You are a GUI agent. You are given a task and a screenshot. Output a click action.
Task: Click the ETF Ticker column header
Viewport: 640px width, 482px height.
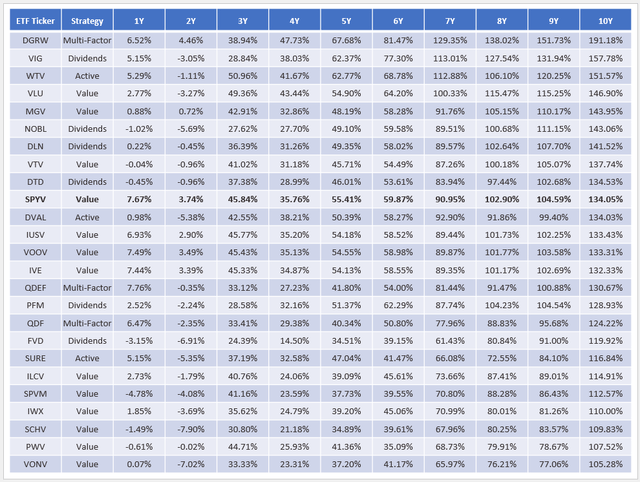coord(33,21)
